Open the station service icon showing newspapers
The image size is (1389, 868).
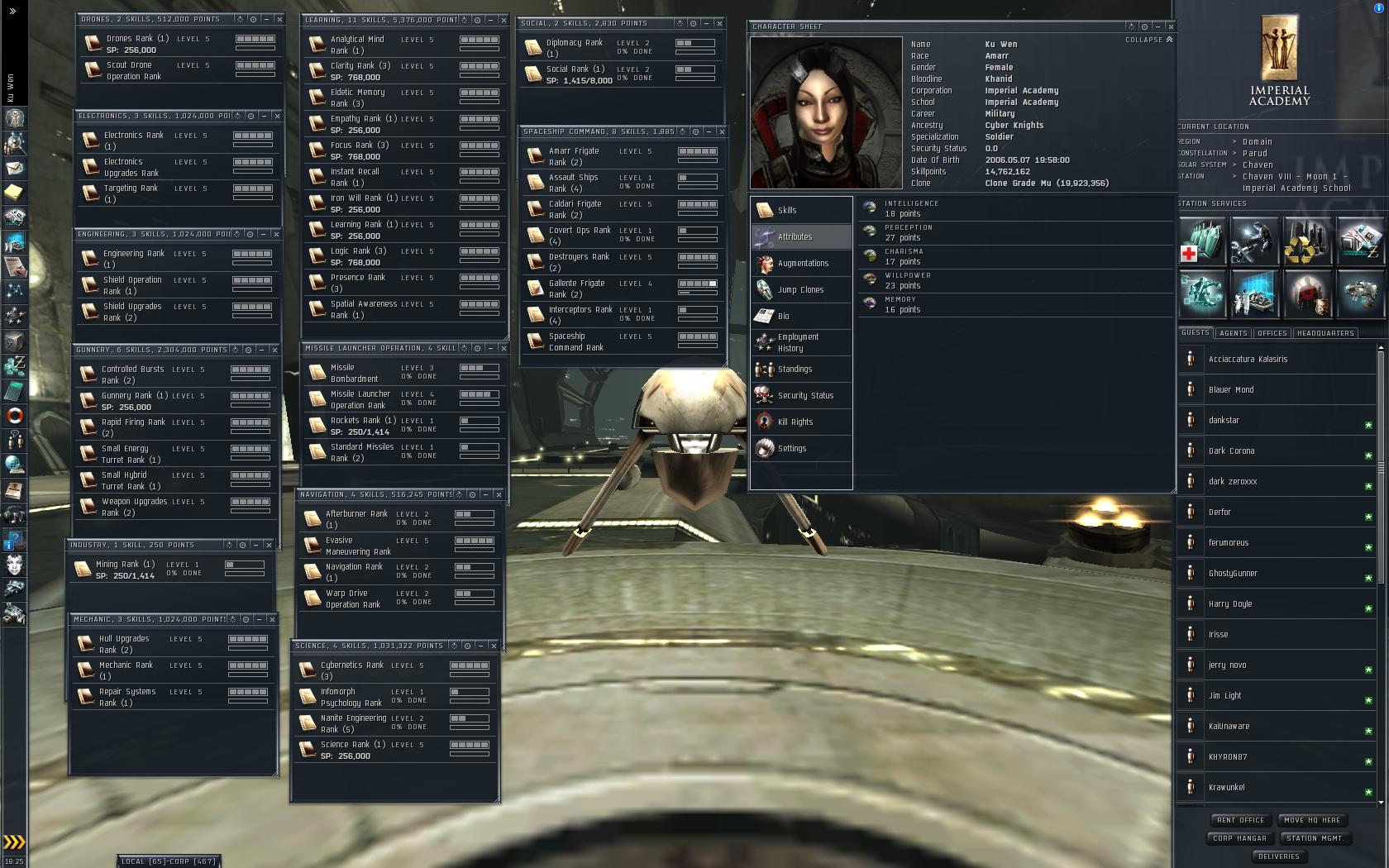coord(1360,240)
